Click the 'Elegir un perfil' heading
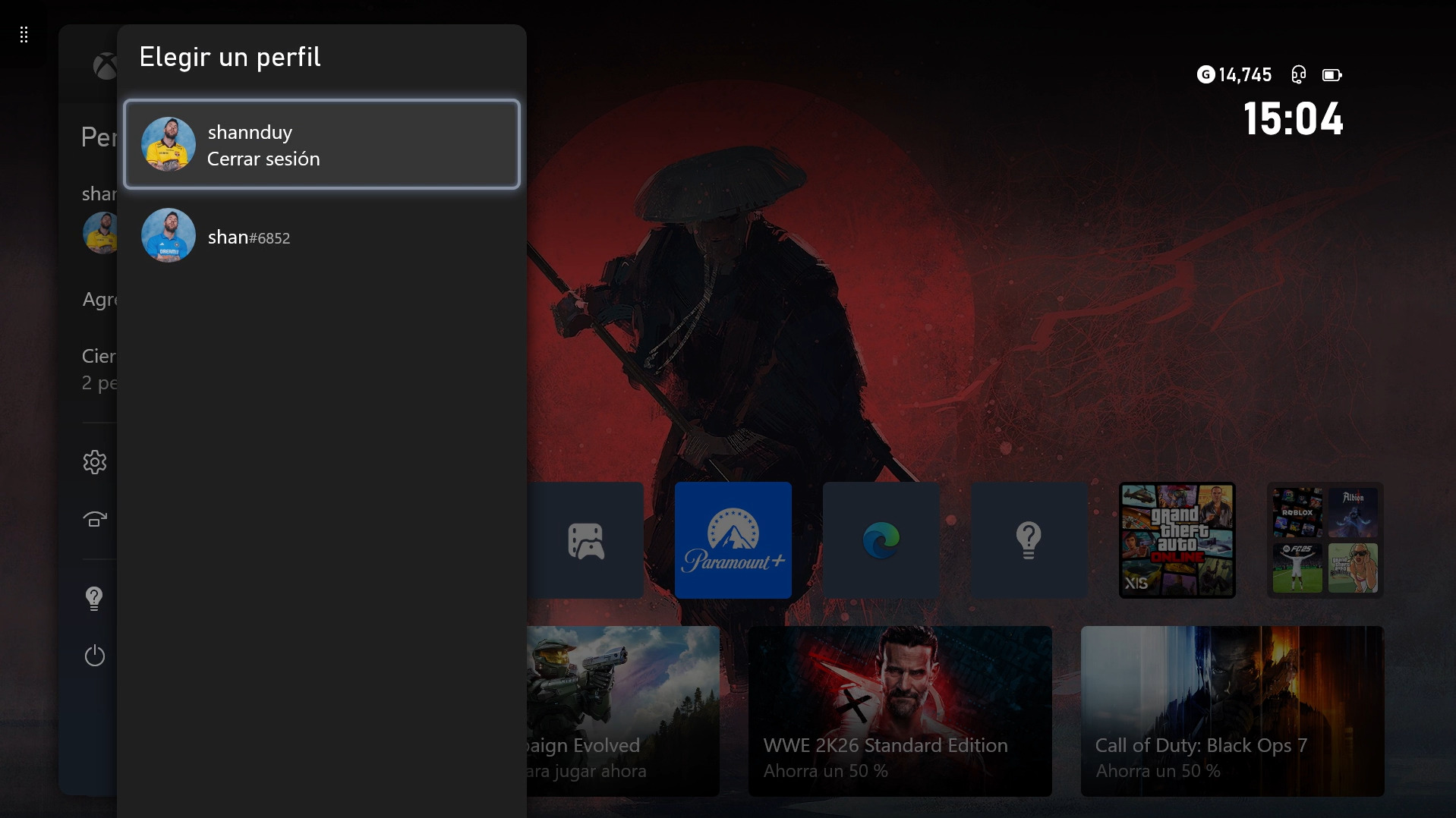 230,57
